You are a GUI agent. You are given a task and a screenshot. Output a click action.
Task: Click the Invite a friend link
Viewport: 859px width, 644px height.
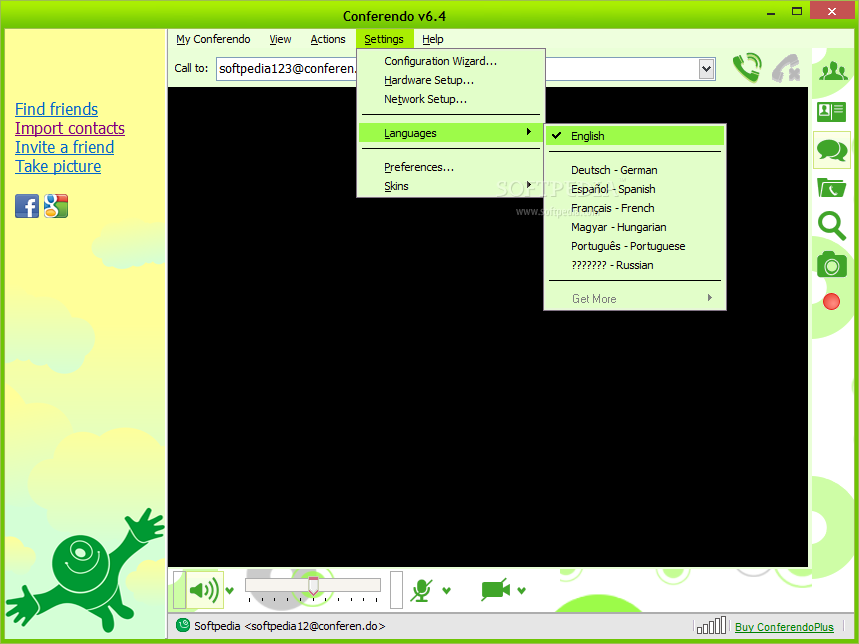point(65,147)
